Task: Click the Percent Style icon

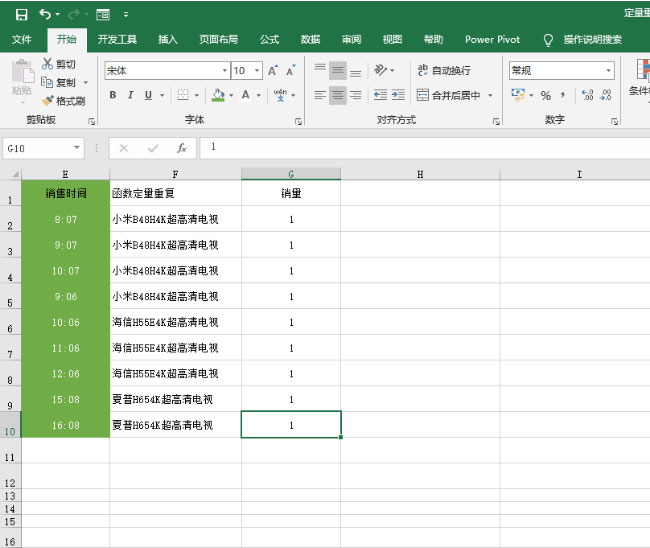Action: (x=546, y=96)
